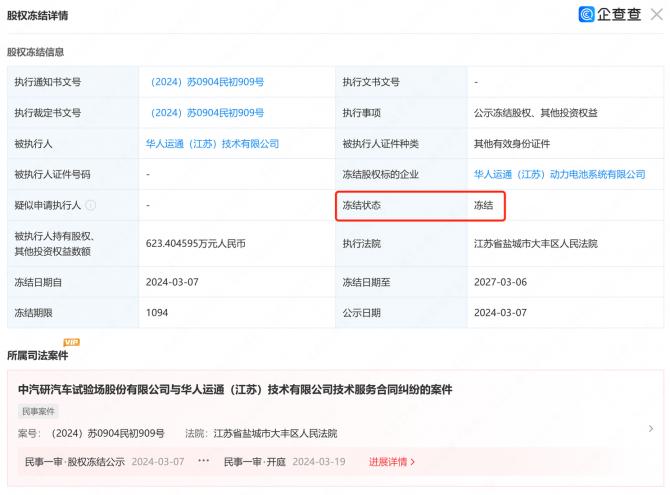Image resolution: width=670 pixels, height=495 pixels.
Task: Open the 中汽研汽车试验场 technical service dispute case title
Action: coord(235,389)
